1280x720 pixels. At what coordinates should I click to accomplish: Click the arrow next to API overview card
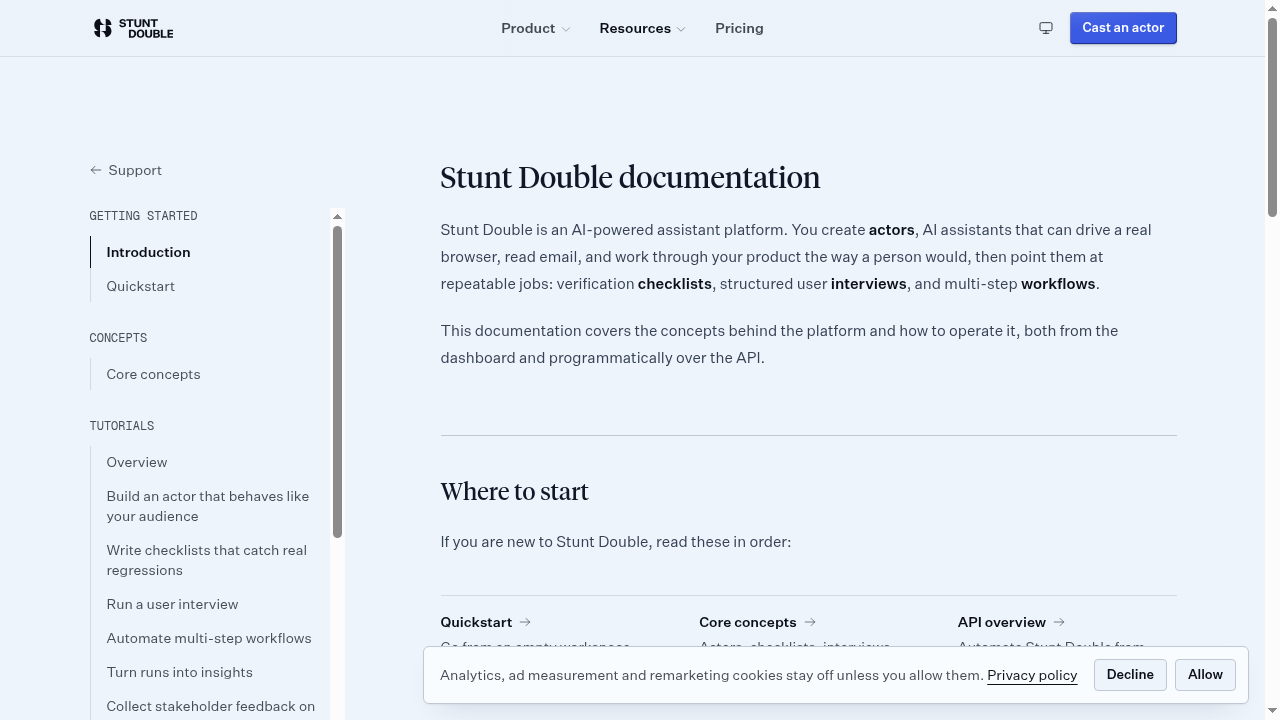pyautogui.click(x=1059, y=622)
